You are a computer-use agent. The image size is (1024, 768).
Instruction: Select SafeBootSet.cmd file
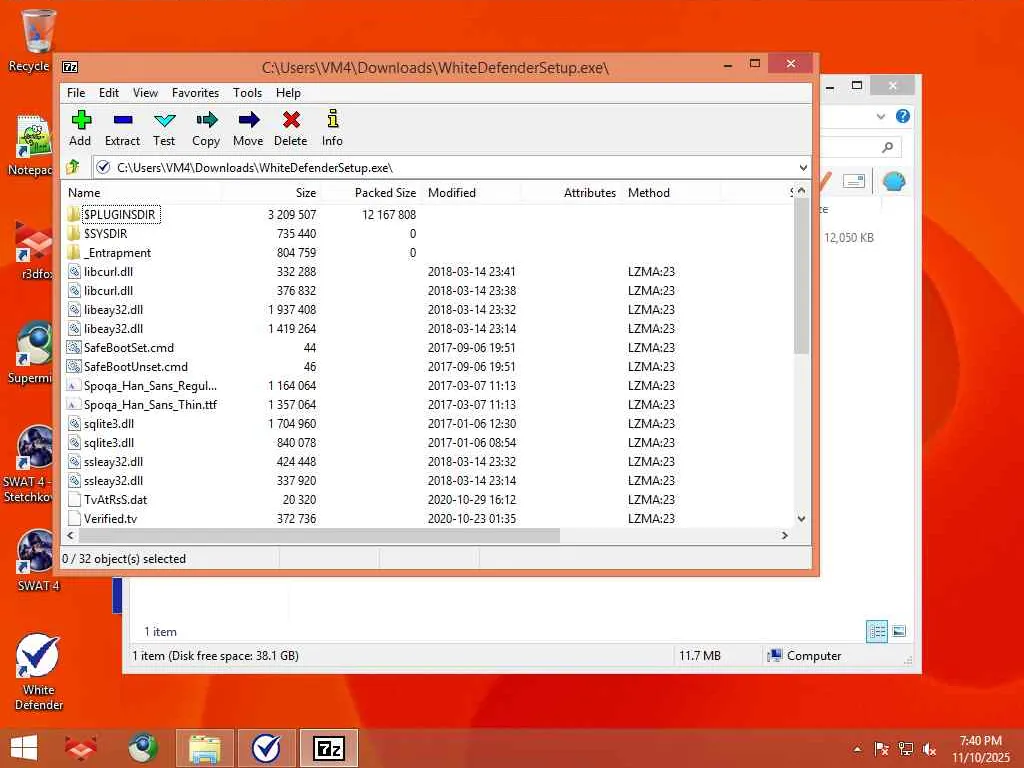click(129, 347)
